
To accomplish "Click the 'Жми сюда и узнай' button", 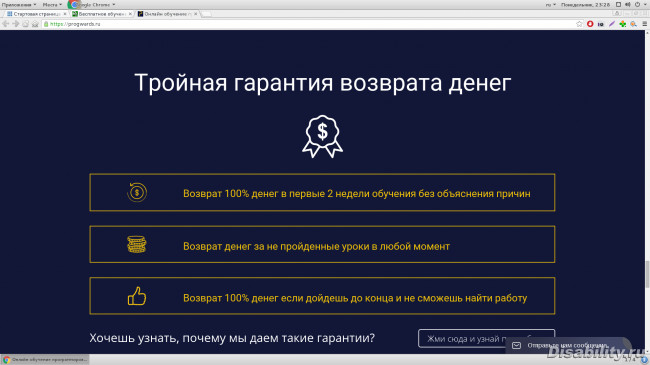I will [486, 338].
